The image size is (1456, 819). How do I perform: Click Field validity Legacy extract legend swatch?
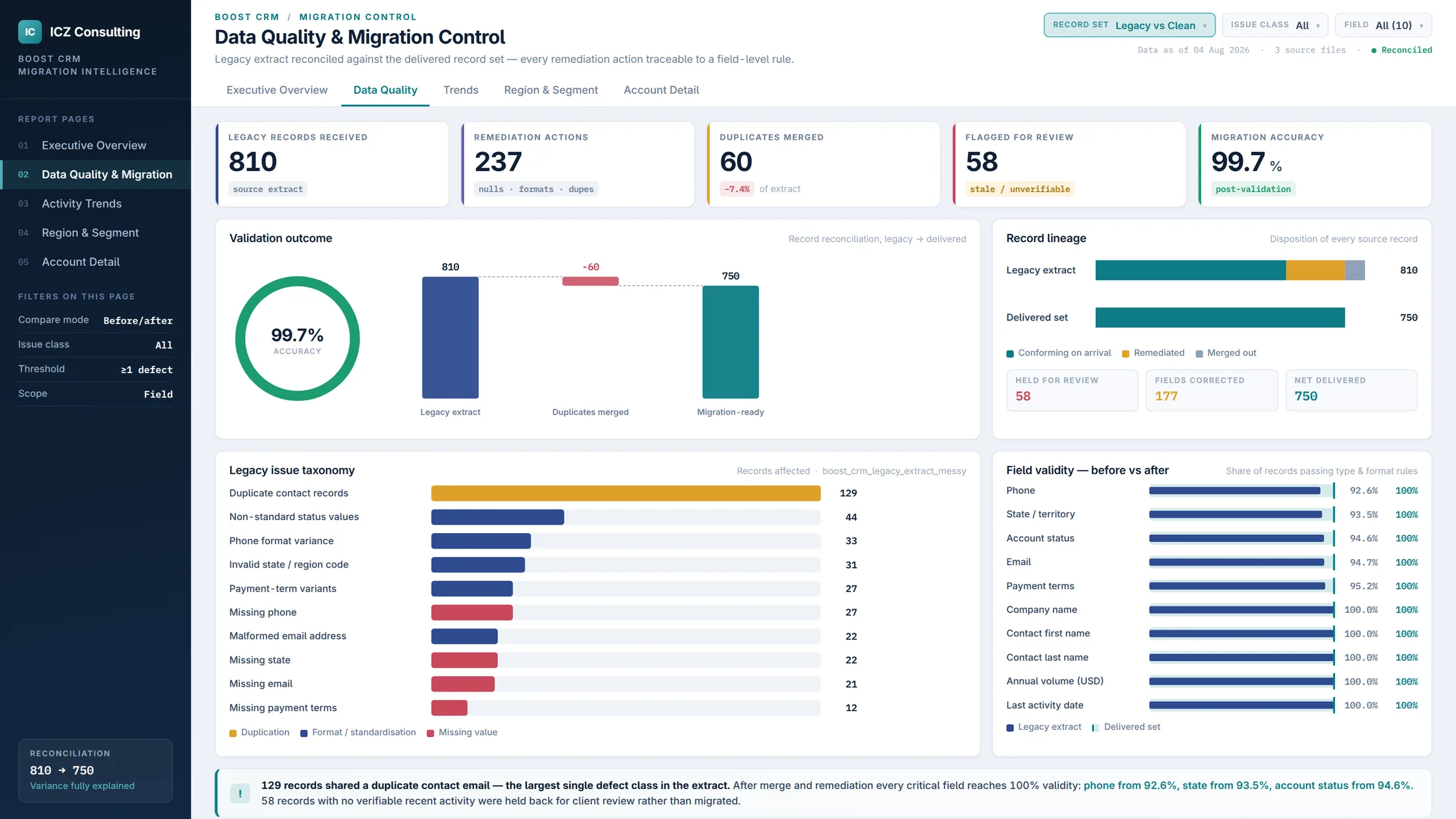pos(1010,728)
